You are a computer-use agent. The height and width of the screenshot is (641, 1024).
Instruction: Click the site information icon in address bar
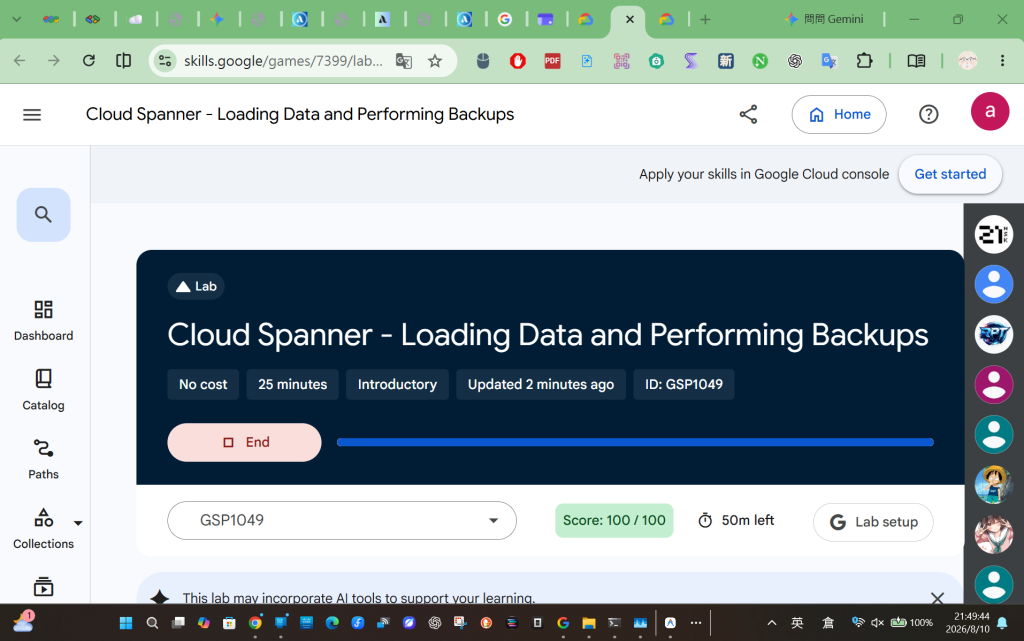click(165, 61)
